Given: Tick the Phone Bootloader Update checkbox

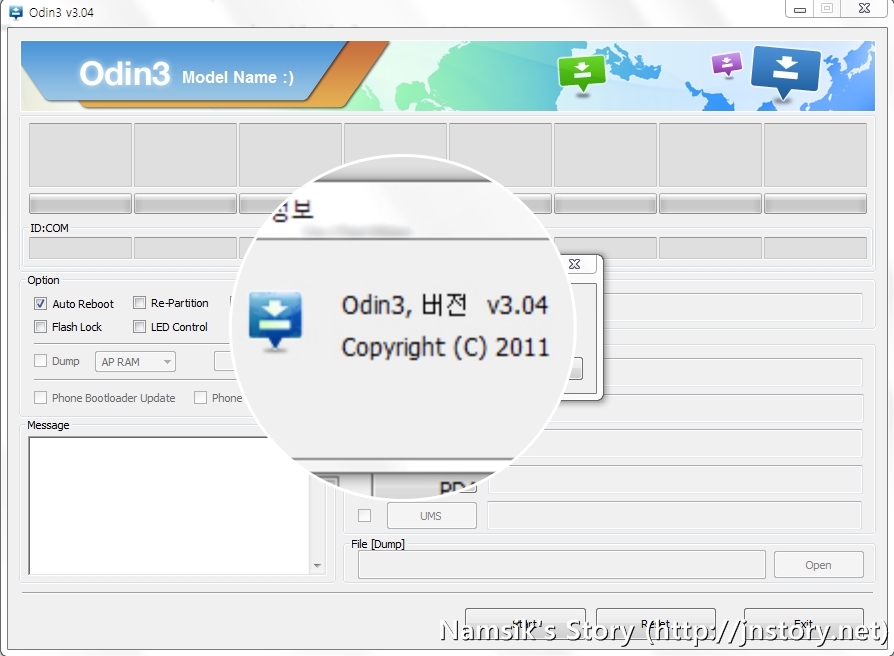Looking at the screenshot, I should 41,398.
